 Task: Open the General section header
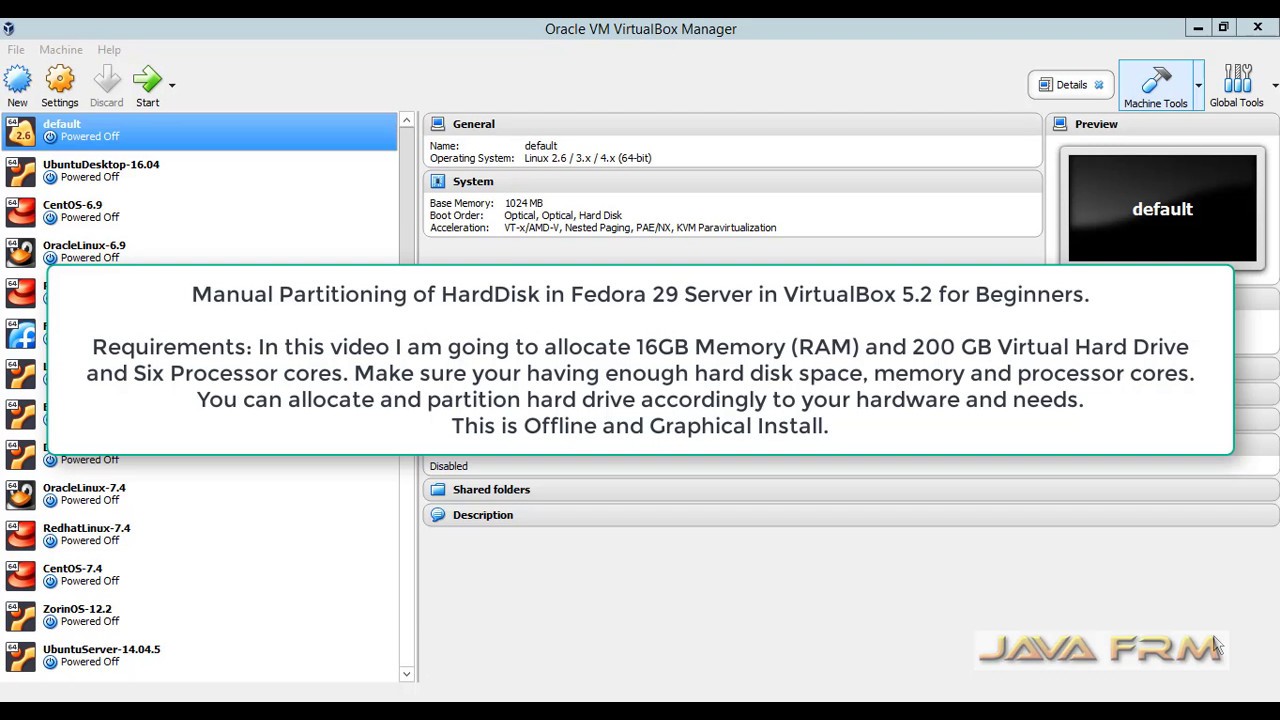click(x=733, y=124)
